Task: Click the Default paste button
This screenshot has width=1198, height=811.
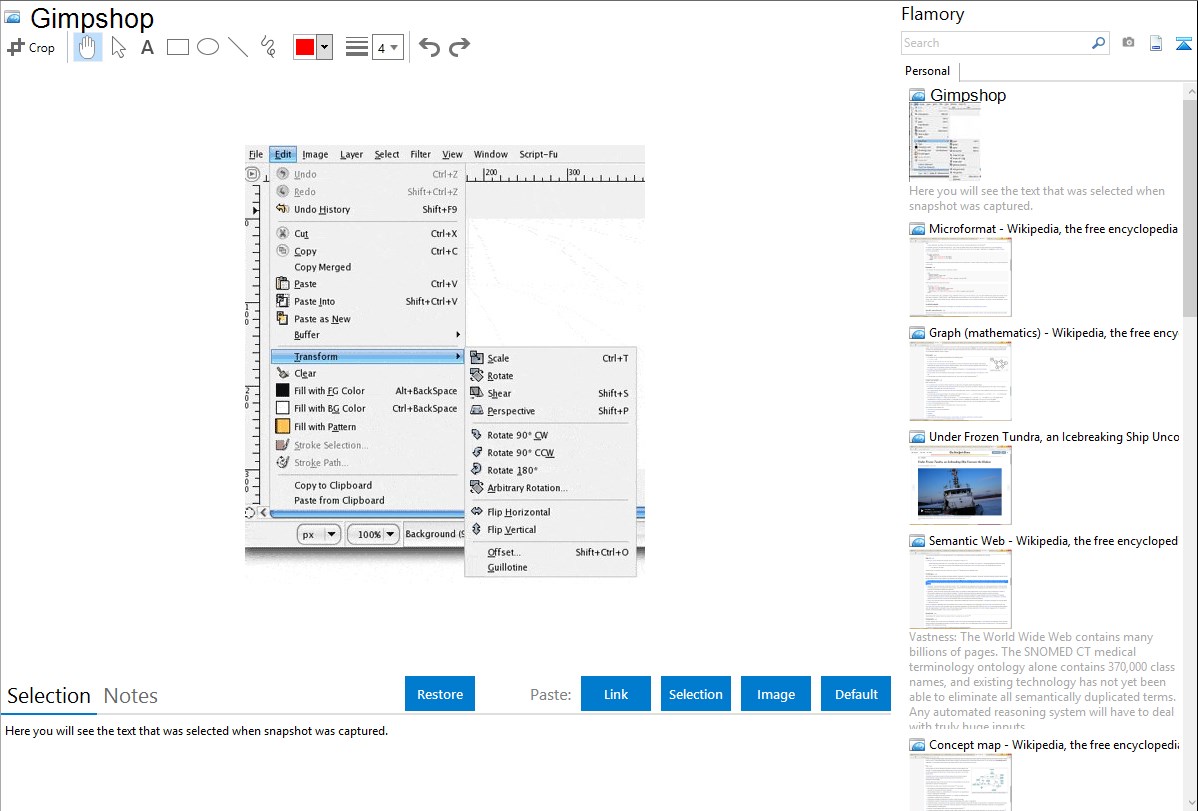Action: point(856,694)
